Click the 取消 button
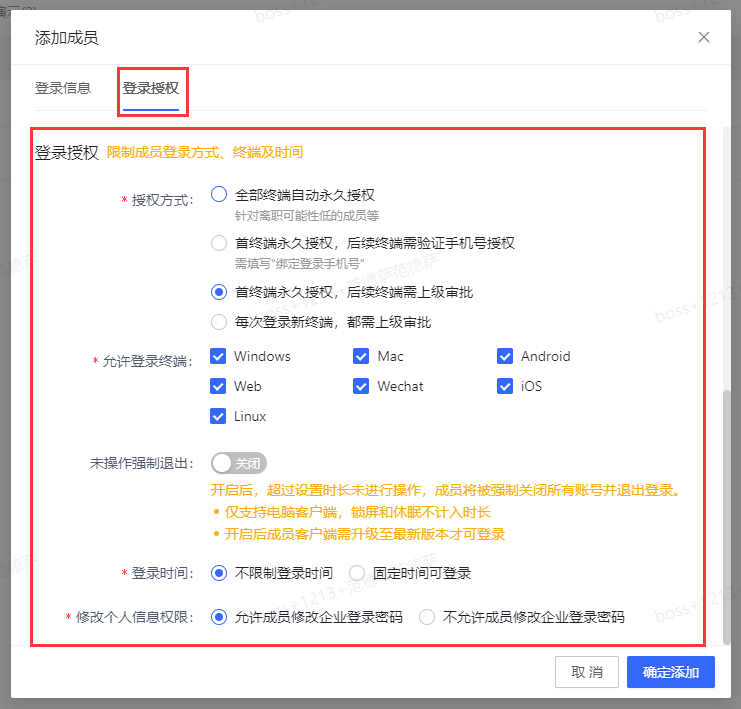 click(x=586, y=672)
